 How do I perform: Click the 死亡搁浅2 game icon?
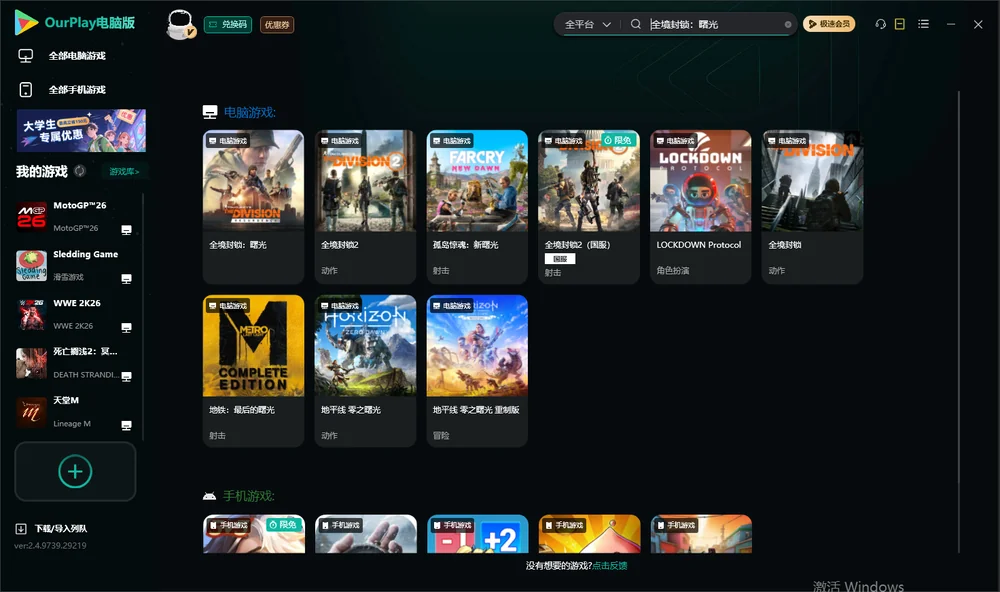tap(31, 363)
